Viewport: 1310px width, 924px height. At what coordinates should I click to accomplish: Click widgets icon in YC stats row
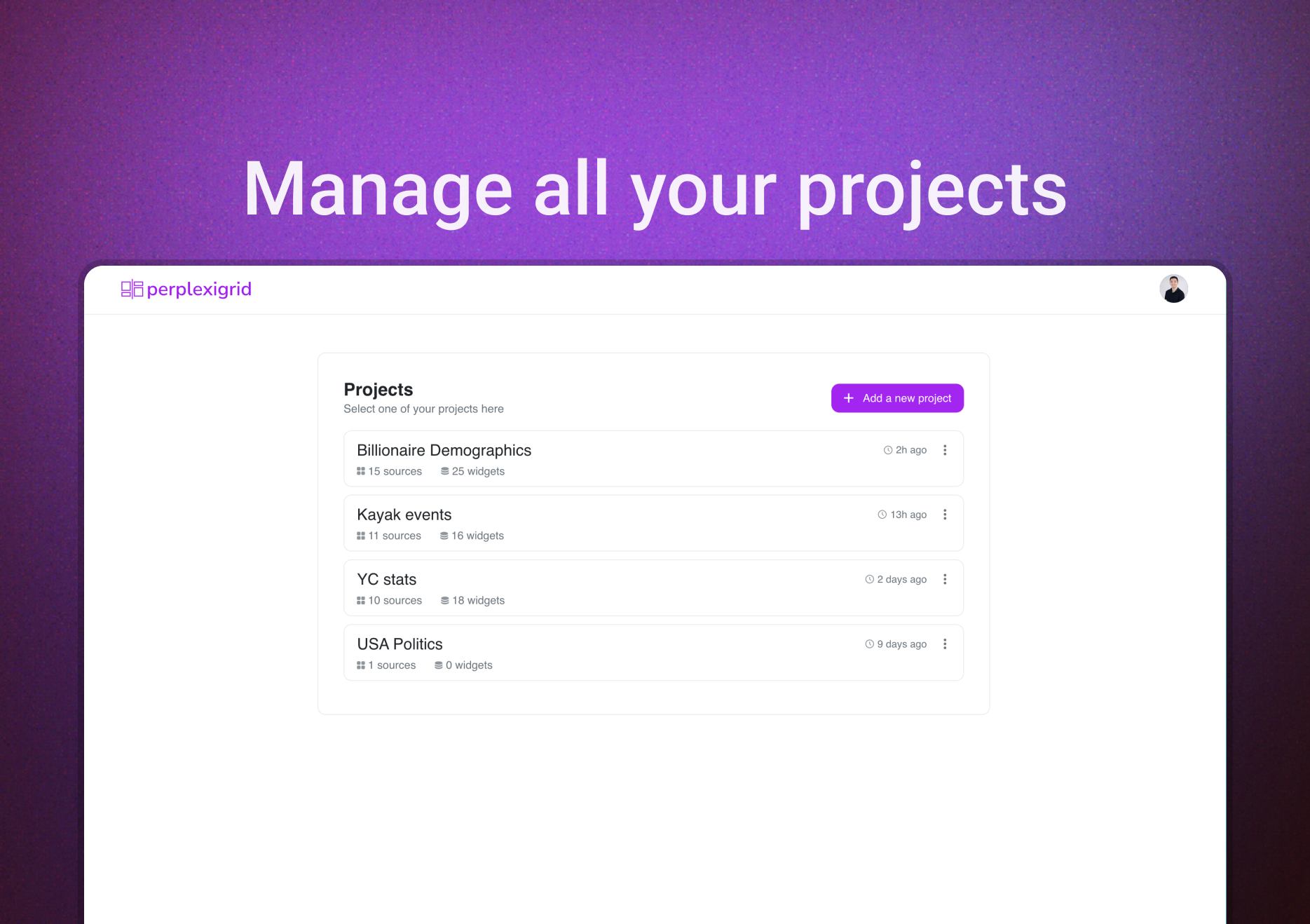point(444,600)
